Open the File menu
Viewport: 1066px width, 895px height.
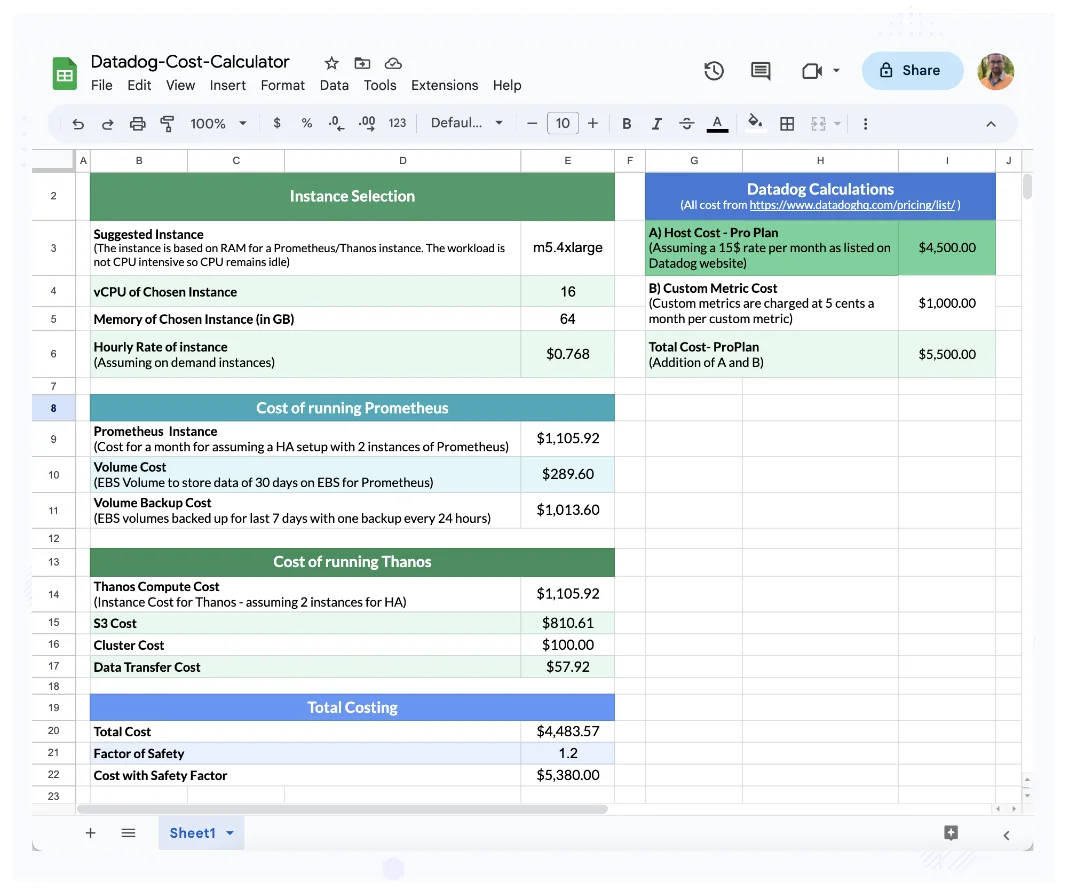pyautogui.click(x=101, y=85)
